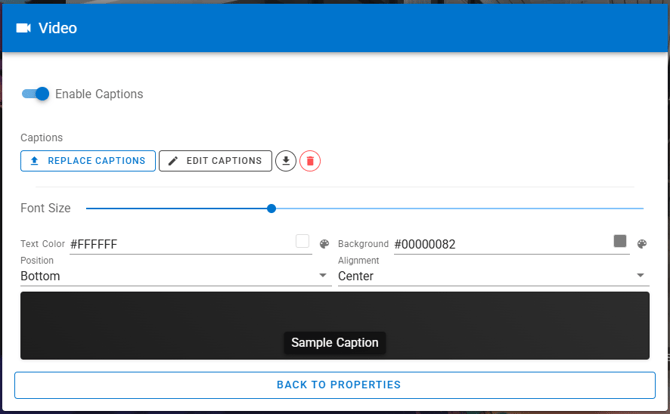This screenshot has width=670, height=414.
Task: Click the Video header title
Action: coord(58,28)
